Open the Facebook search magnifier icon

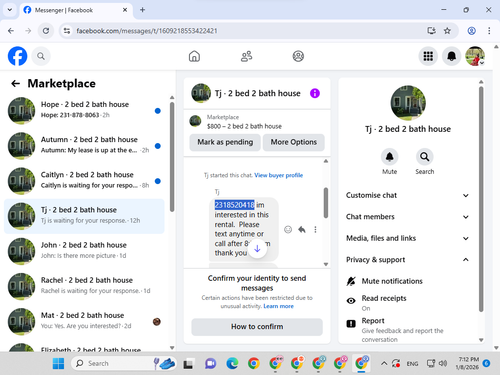point(41,56)
